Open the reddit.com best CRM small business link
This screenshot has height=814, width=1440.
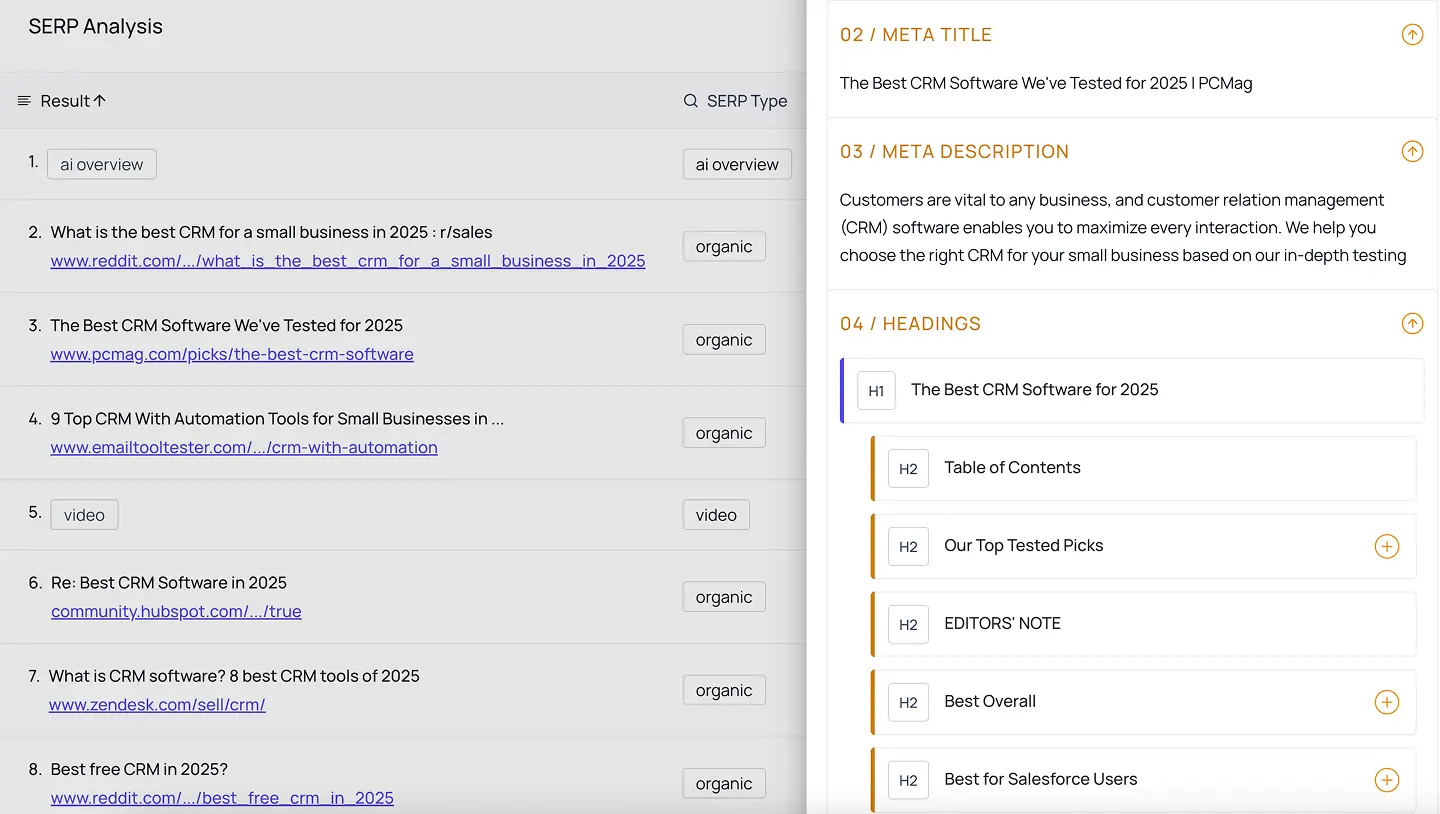(348, 261)
